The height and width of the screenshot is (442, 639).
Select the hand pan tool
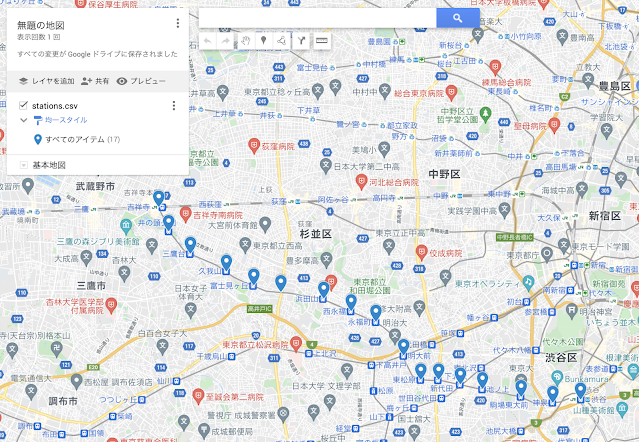(245, 41)
